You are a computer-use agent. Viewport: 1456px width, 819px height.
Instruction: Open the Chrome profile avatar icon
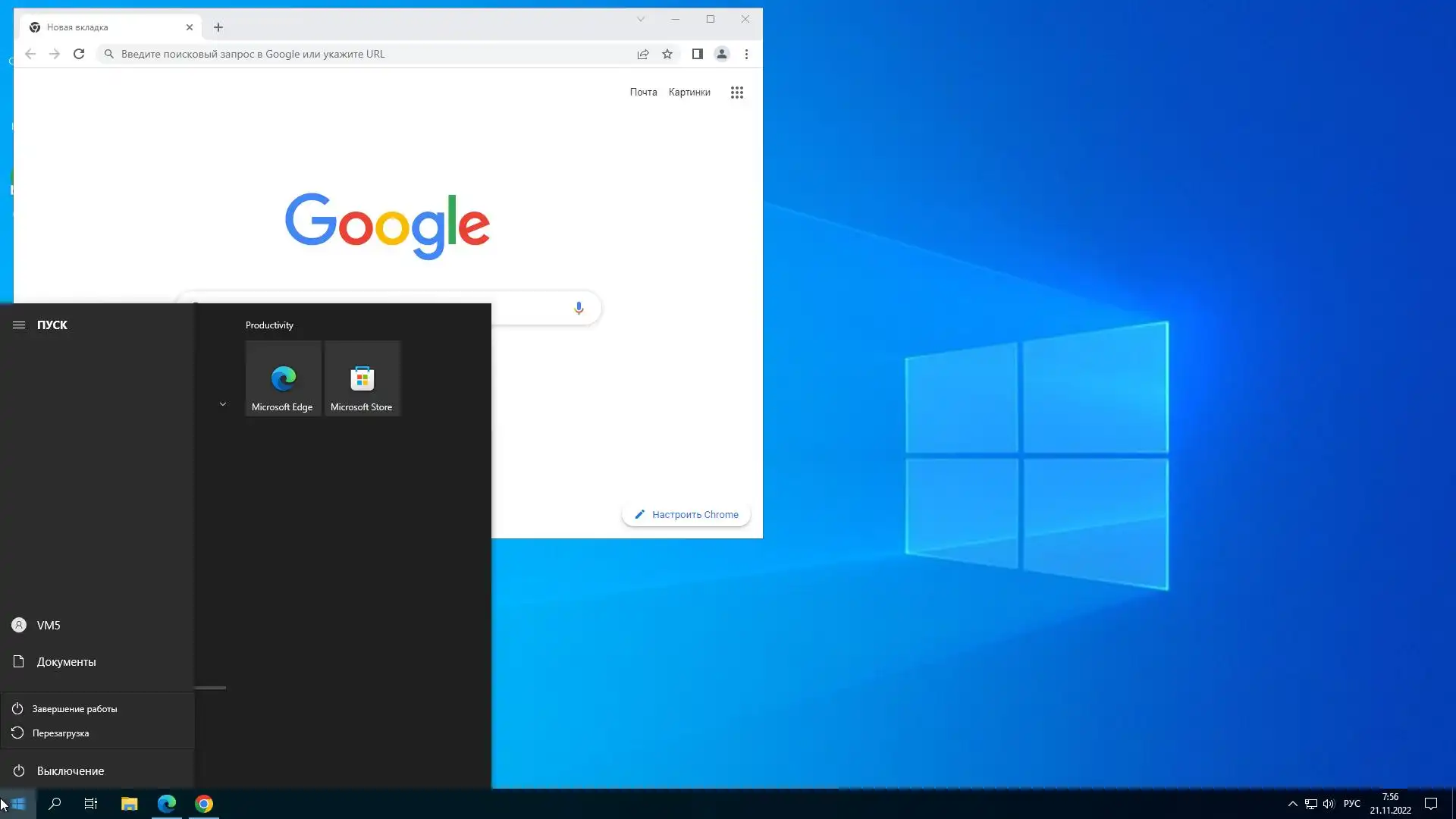[722, 54]
